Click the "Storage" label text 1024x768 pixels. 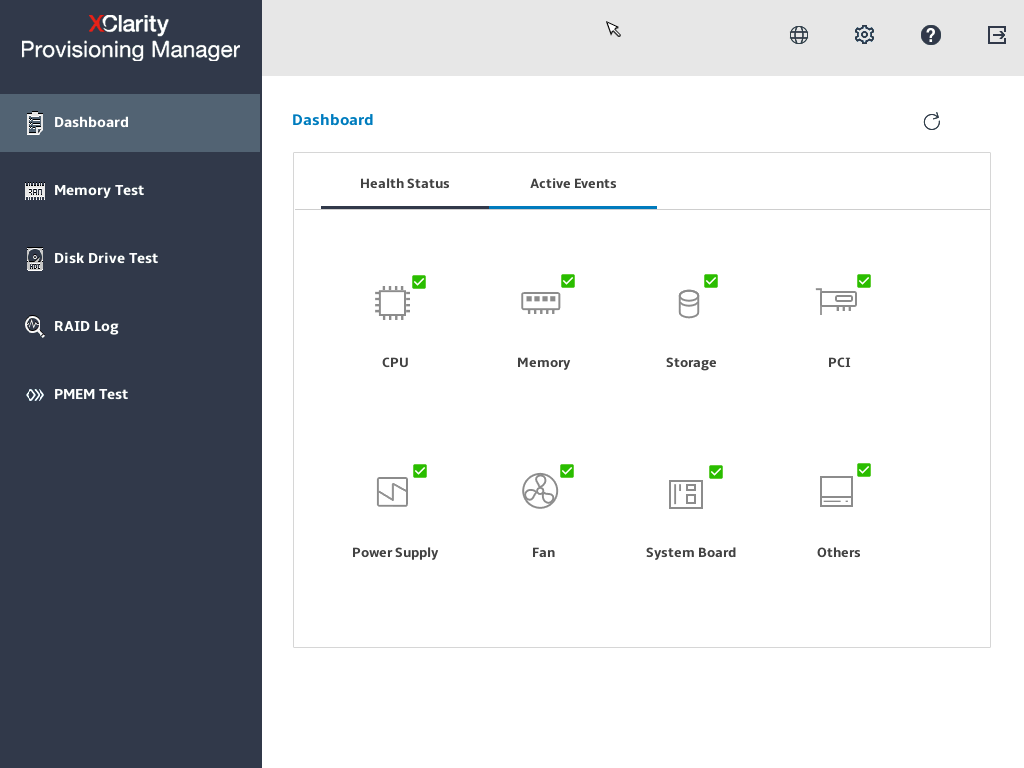691,363
